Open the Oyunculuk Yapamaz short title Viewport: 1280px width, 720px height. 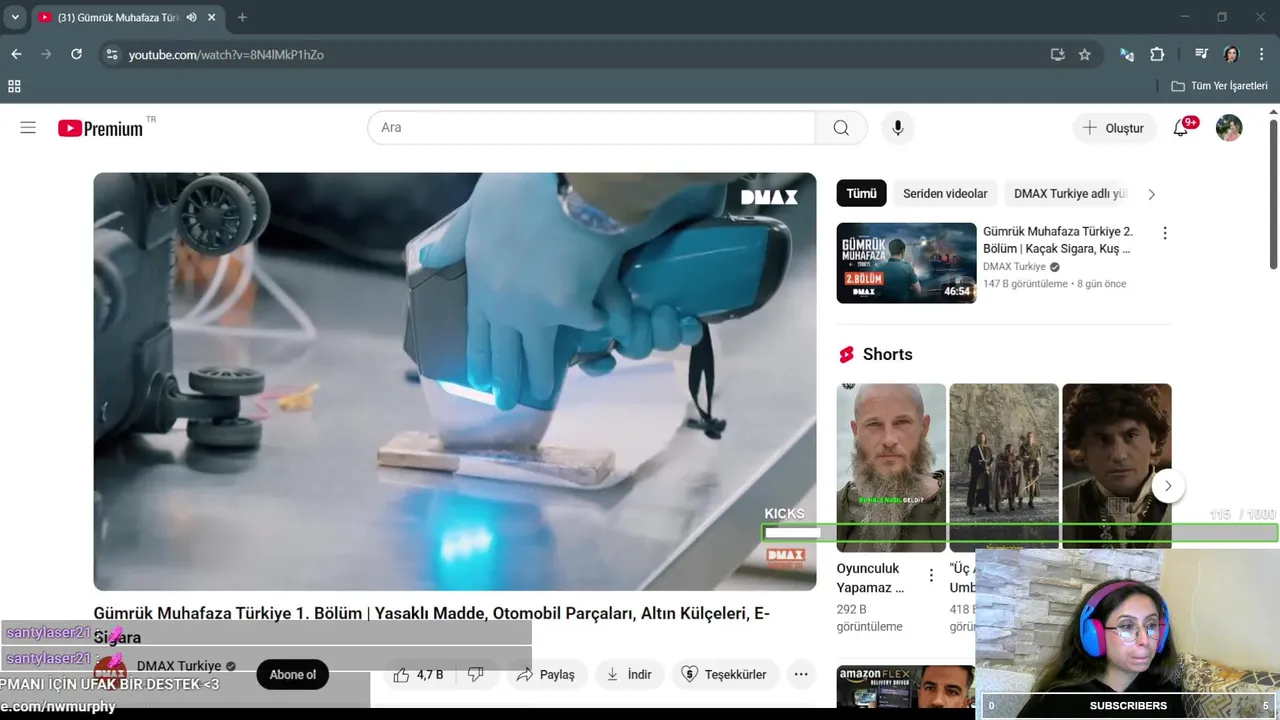click(x=870, y=578)
